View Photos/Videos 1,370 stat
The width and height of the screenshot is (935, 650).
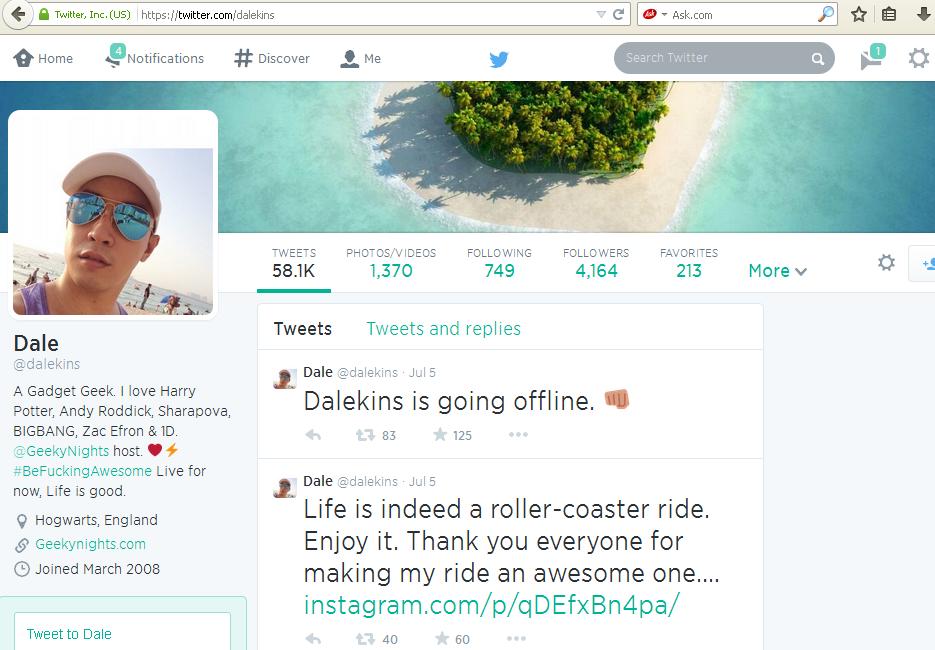click(x=391, y=264)
